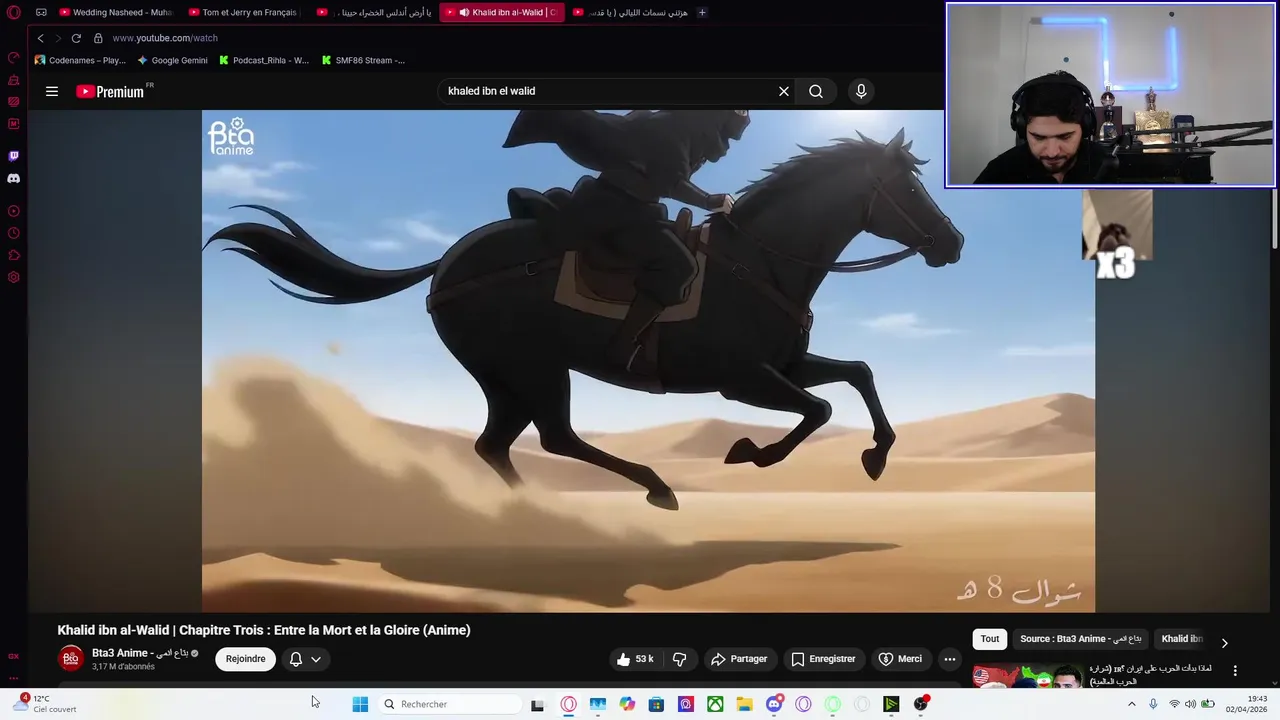Switch to the يا أرض أندلس tab

pyautogui.click(x=375, y=12)
